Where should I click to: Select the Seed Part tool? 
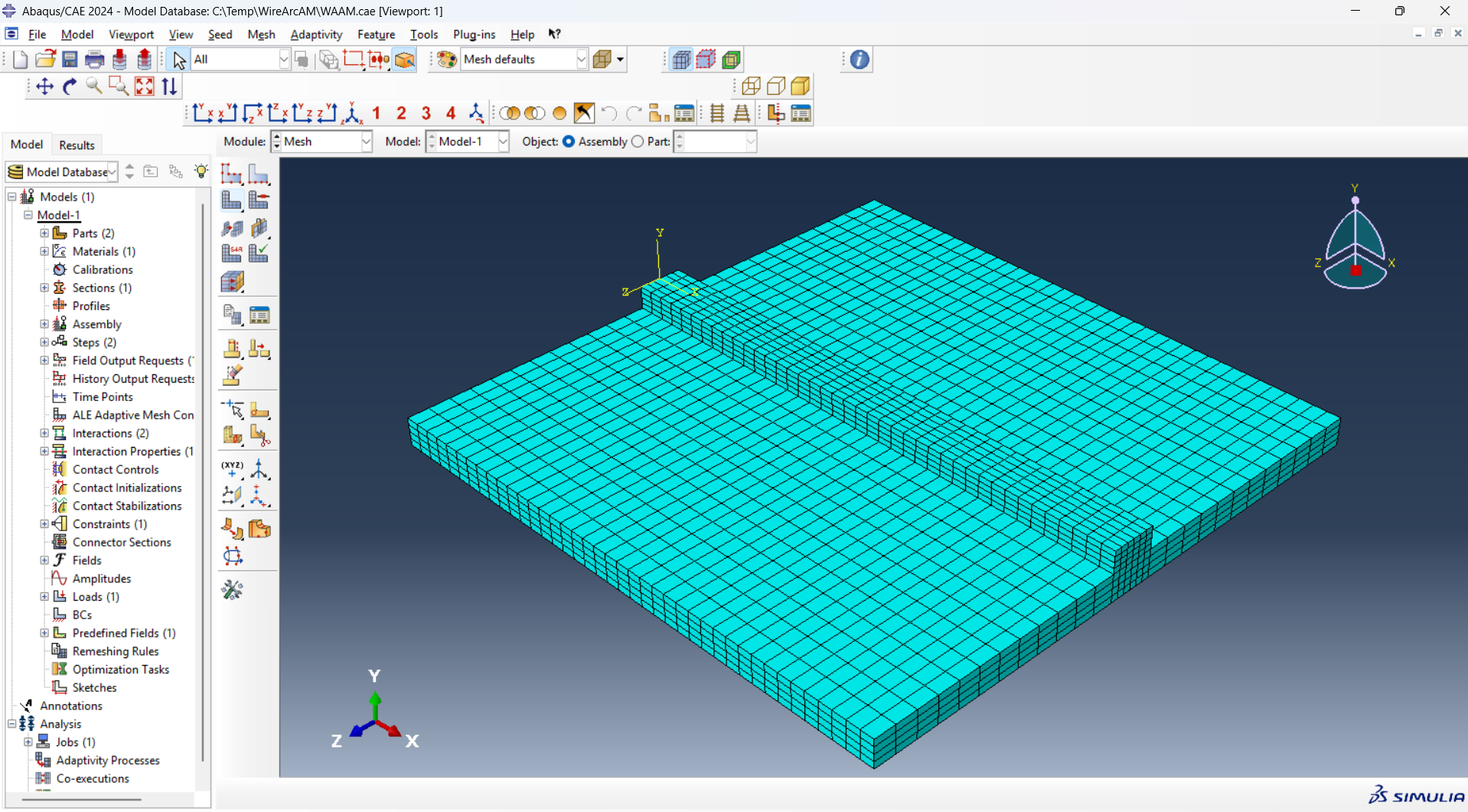point(231,174)
